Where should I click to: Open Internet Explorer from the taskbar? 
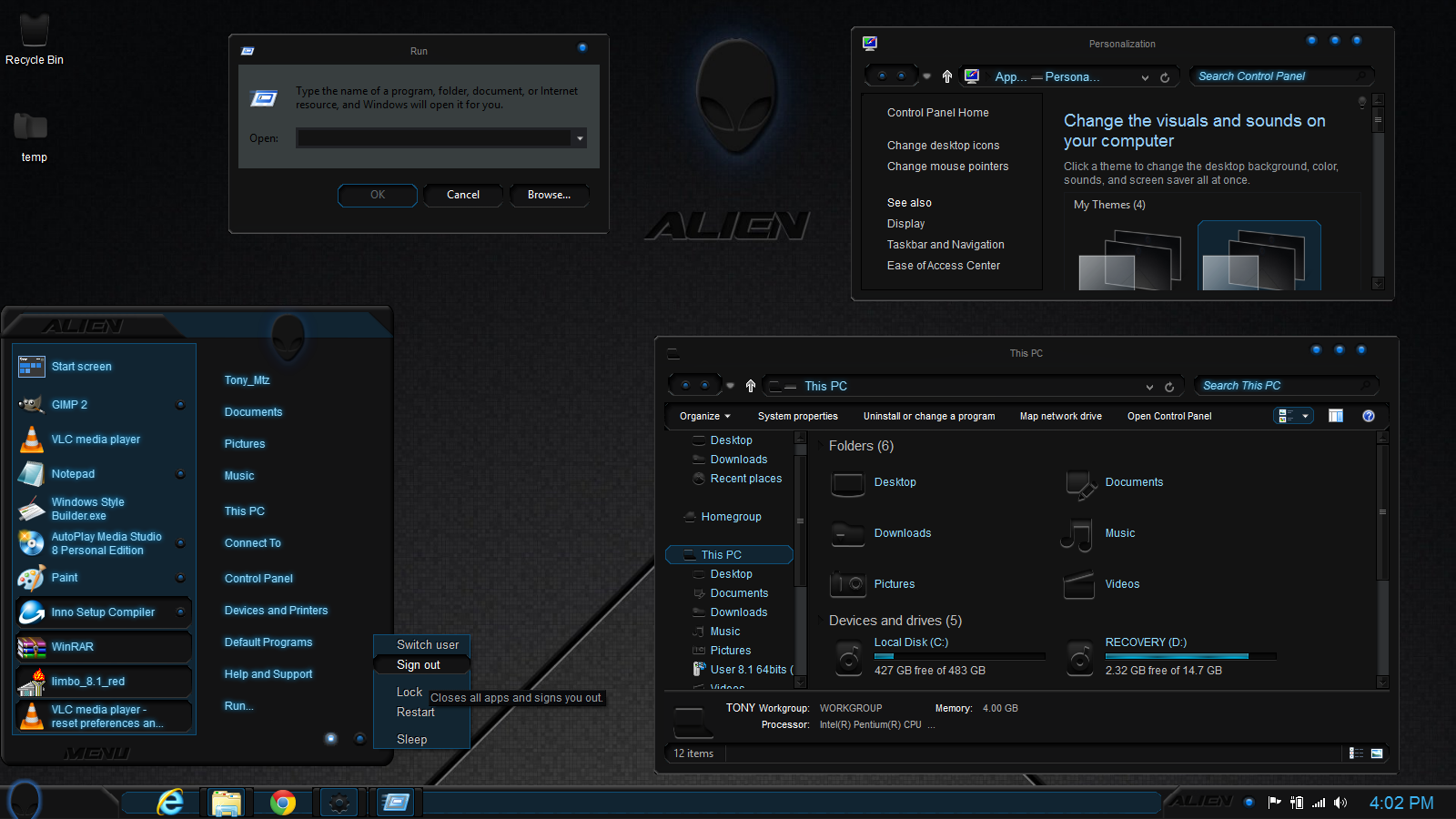tap(170, 802)
